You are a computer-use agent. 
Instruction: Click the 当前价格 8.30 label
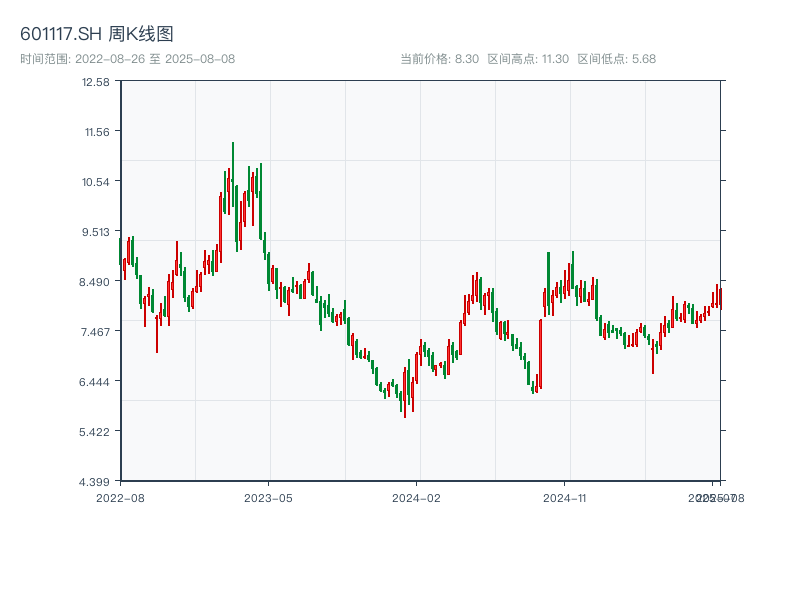point(439,59)
